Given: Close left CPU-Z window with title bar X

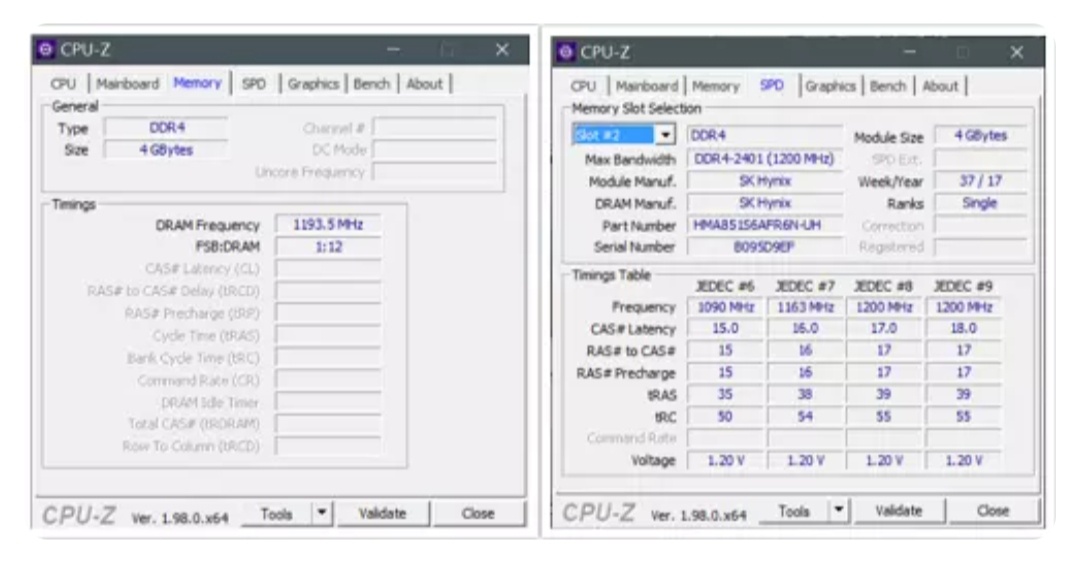Looking at the screenshot, I should pos(502,50).
